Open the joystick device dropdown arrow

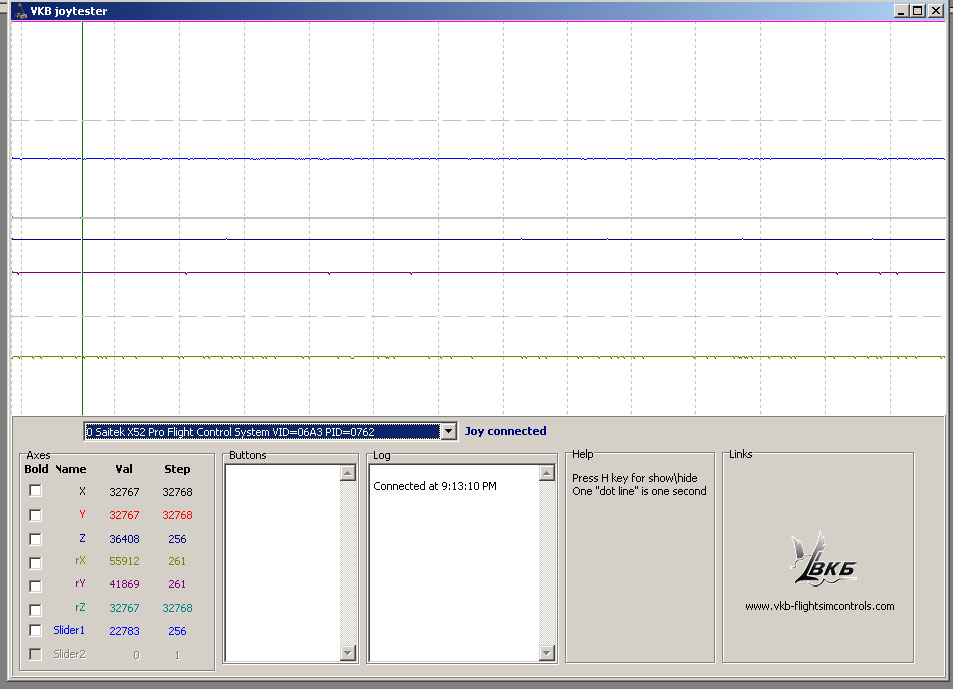448,432
